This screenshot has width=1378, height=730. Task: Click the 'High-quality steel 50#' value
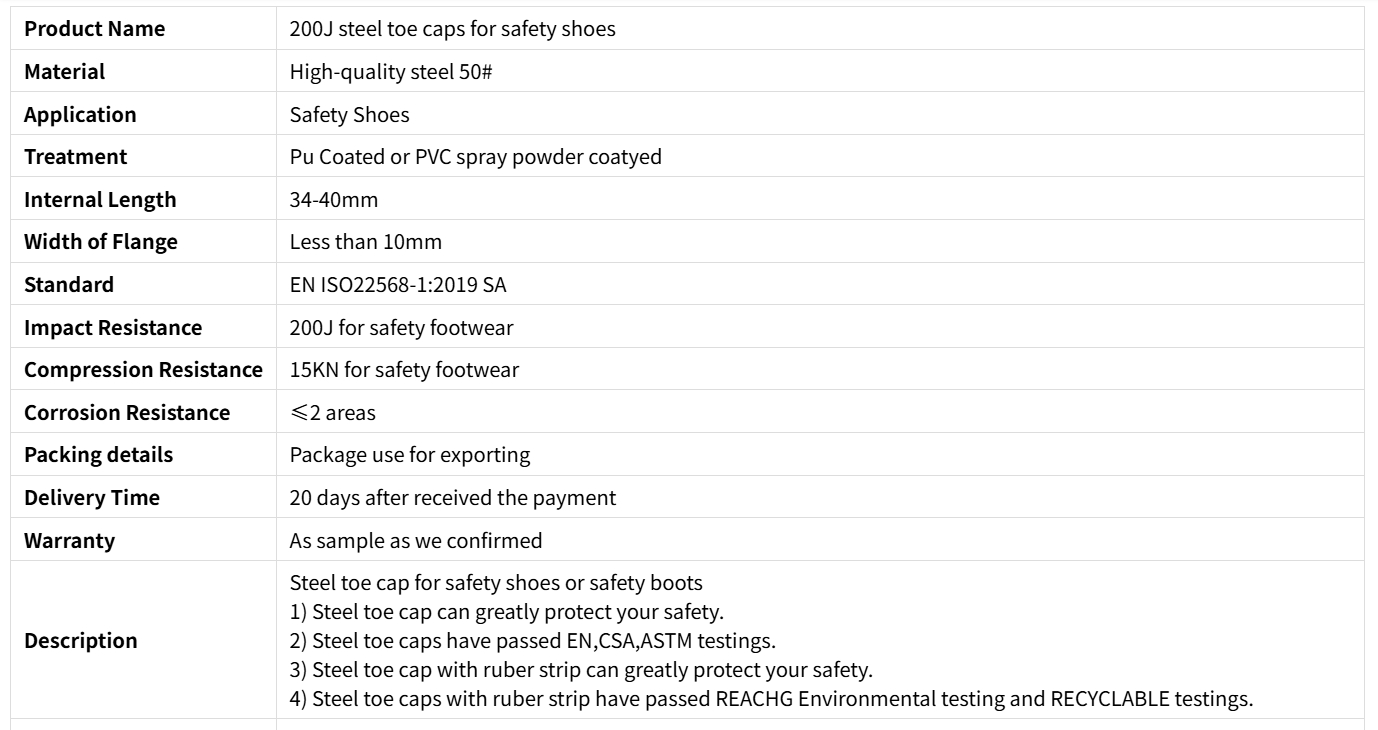pos(389,72)
